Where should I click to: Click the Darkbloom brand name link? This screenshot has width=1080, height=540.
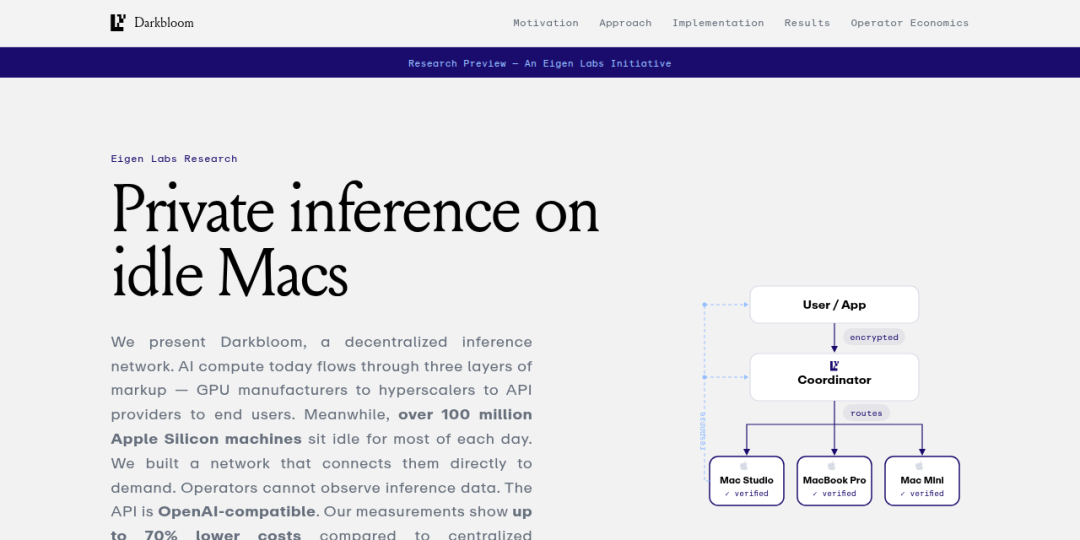click(164, 23)
